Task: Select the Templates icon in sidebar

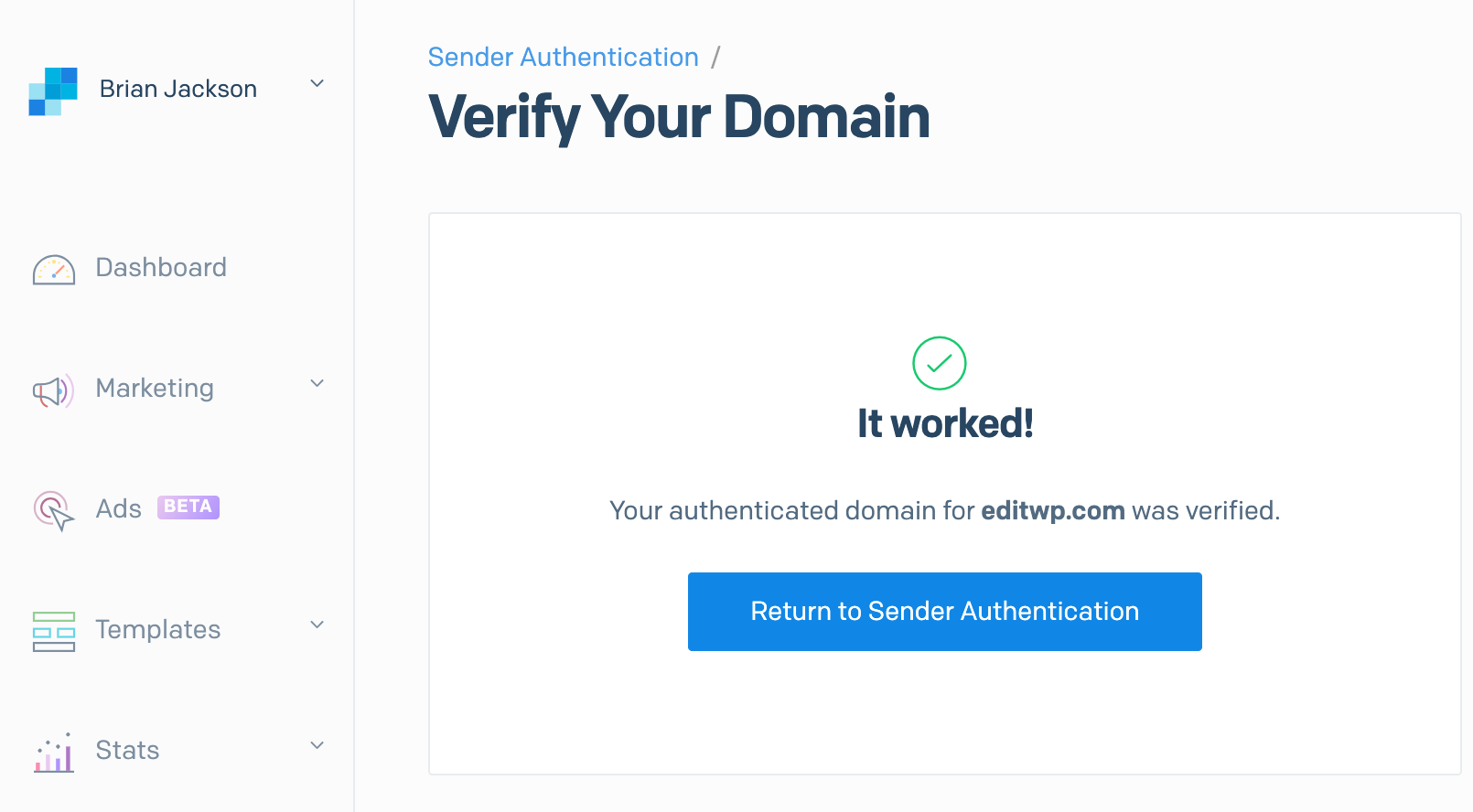Action: pos(52,632)
